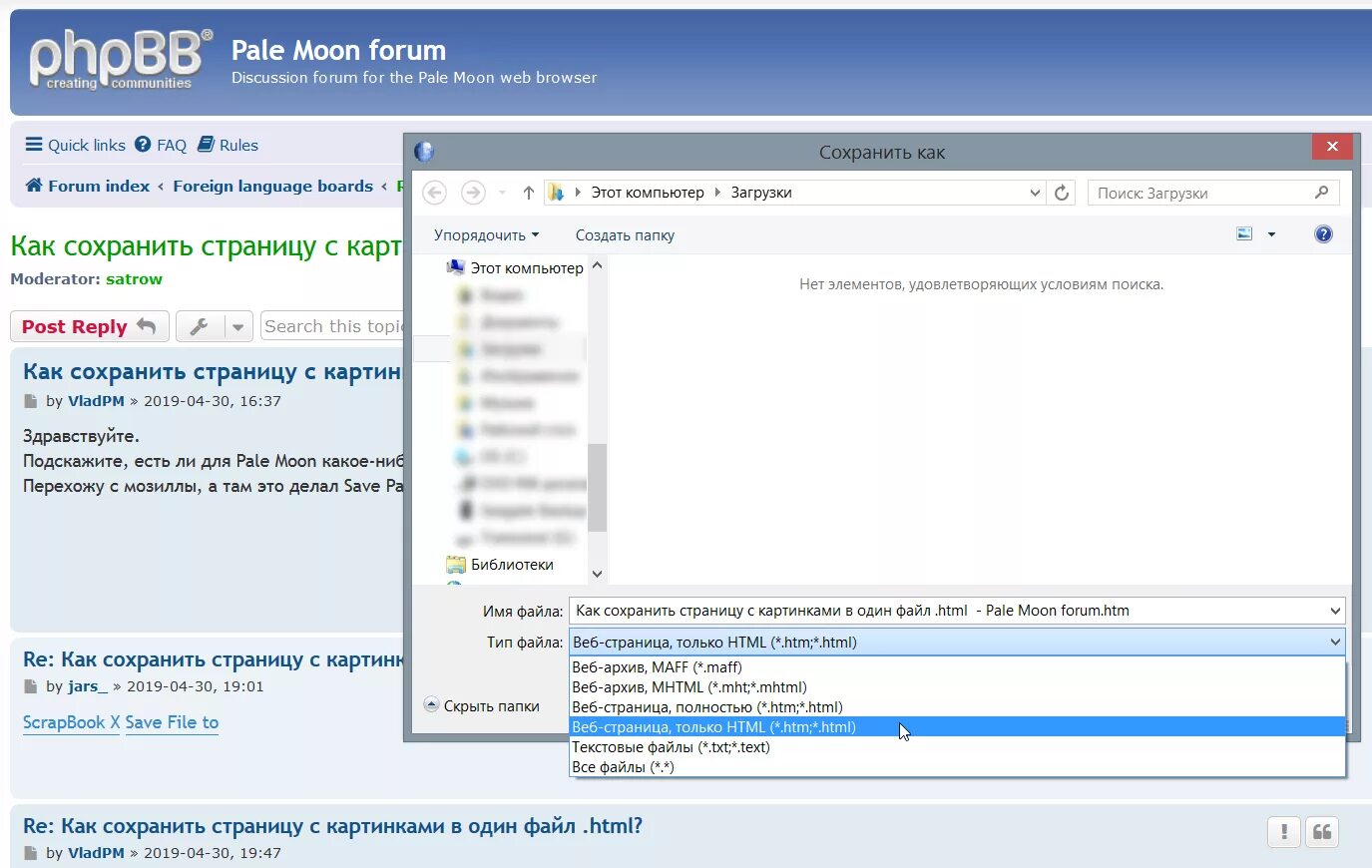This screenshot has width=1372, height=868.
Task: Click tree scrollbar down arrow
Action: (x=597, y=574)
